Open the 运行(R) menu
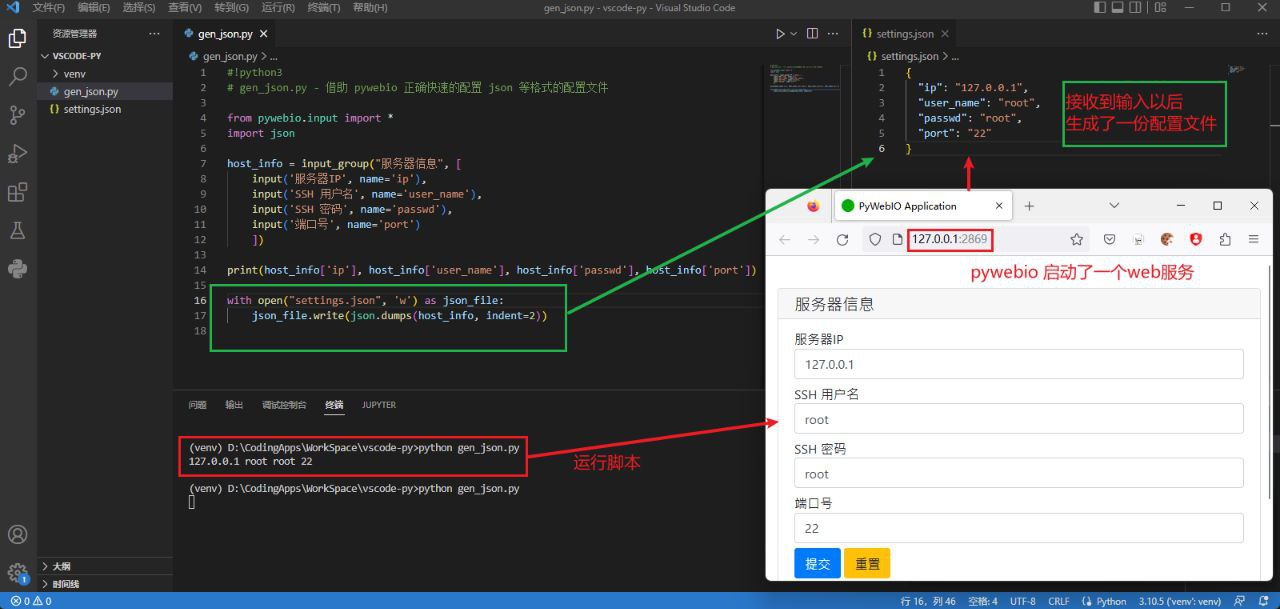The height and width of the screenshot is (609, 1280). click(277, 8)
